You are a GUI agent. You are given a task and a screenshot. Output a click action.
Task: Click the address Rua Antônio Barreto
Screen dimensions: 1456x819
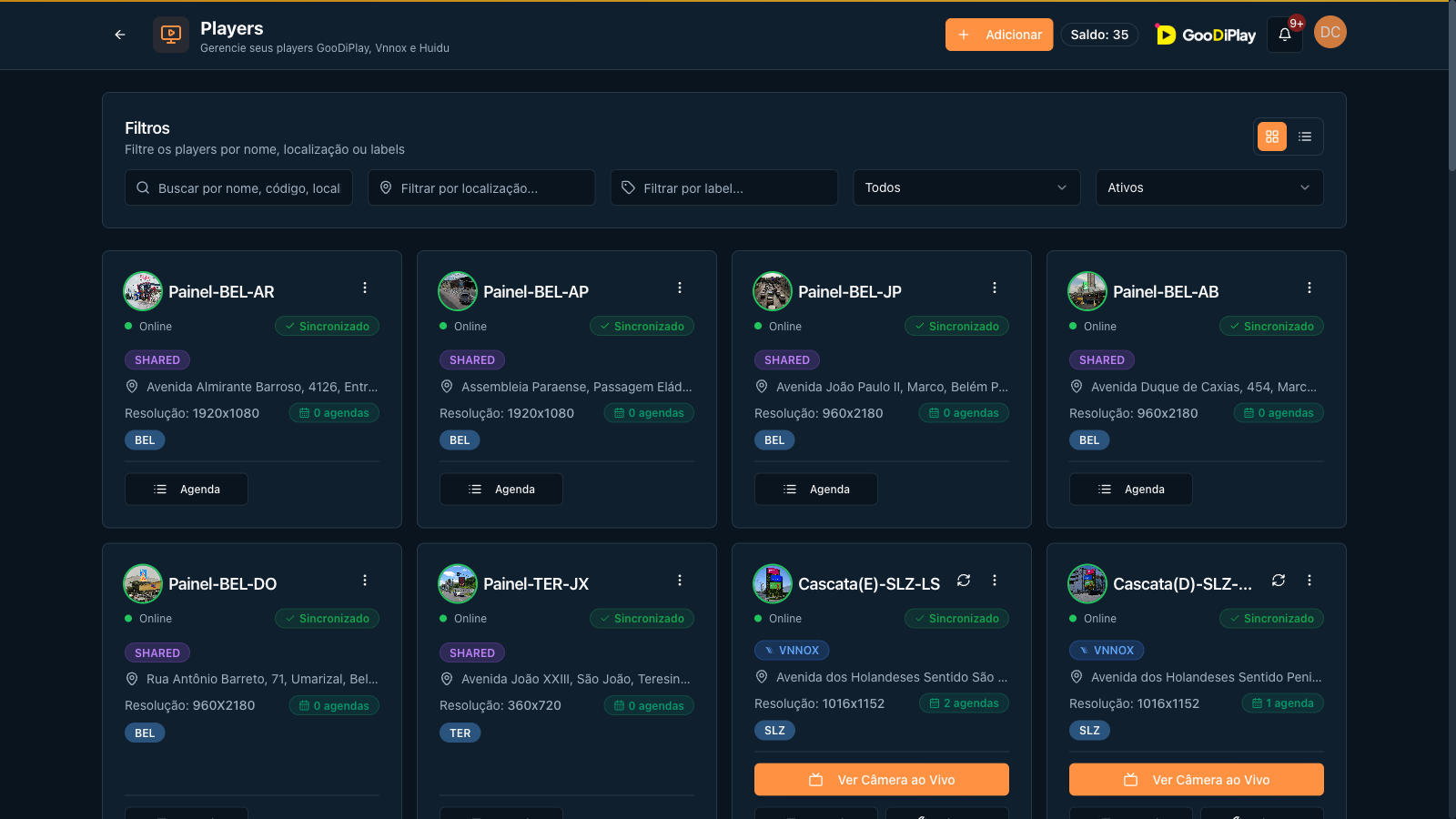(261, 679)
